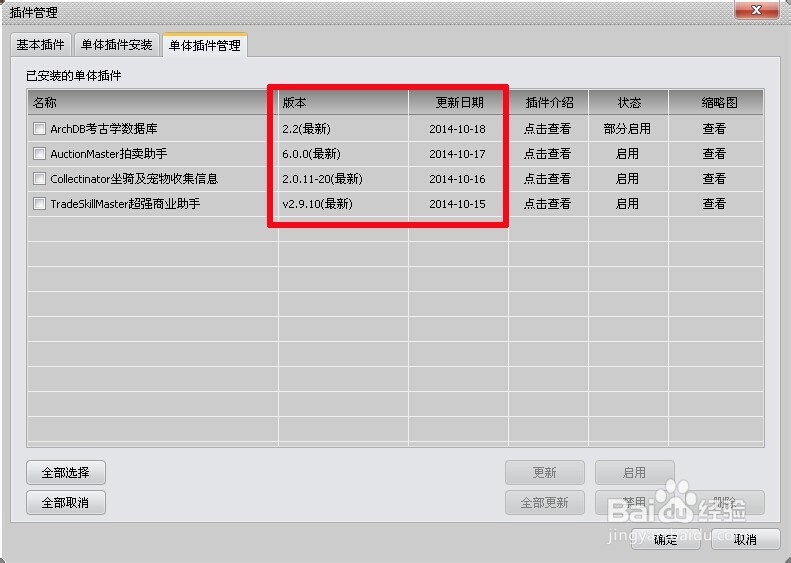
Task: Select the AuctionMaster拍卖助手 row name
Action: tap(109, 153)
